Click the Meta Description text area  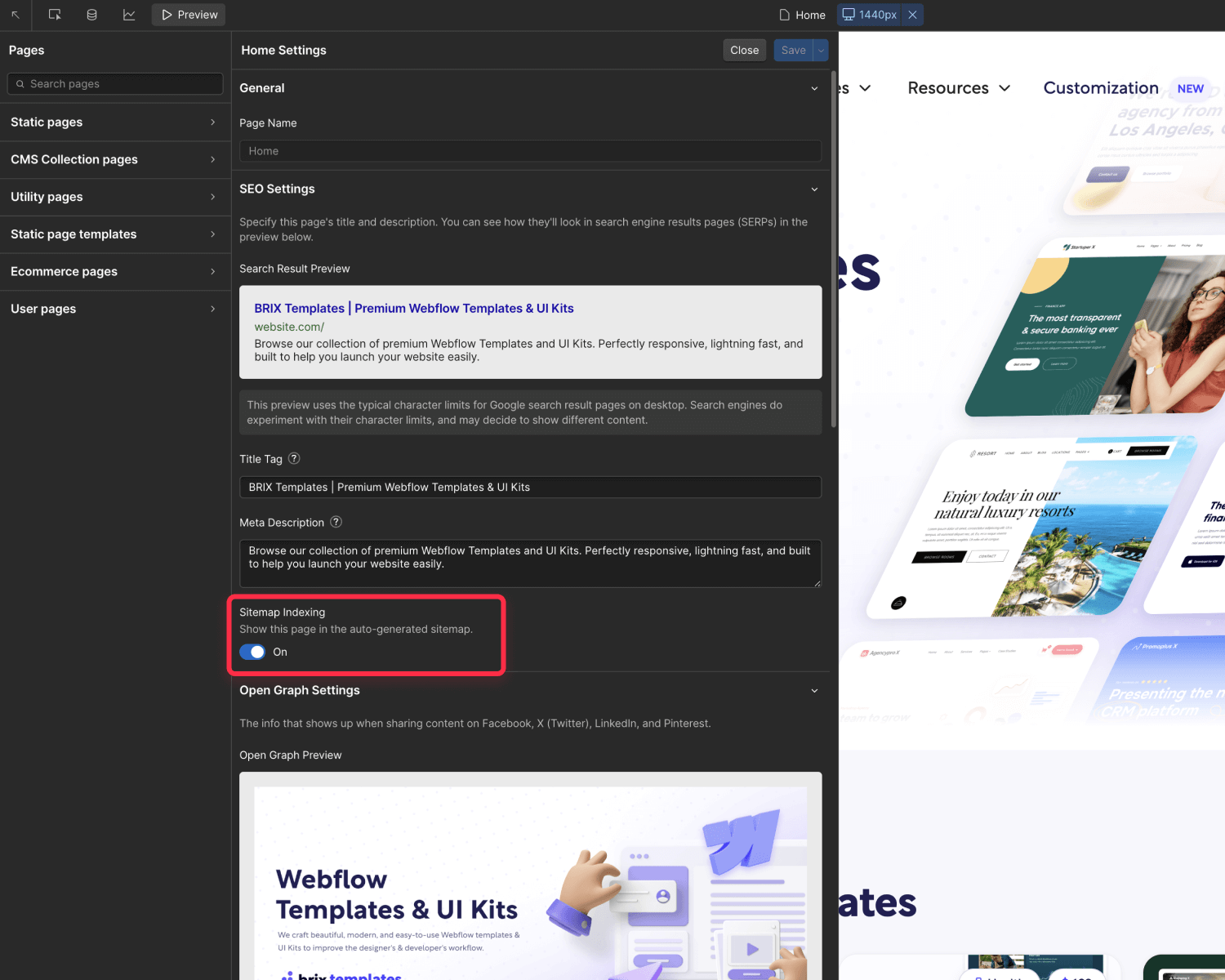pos(530,563)
